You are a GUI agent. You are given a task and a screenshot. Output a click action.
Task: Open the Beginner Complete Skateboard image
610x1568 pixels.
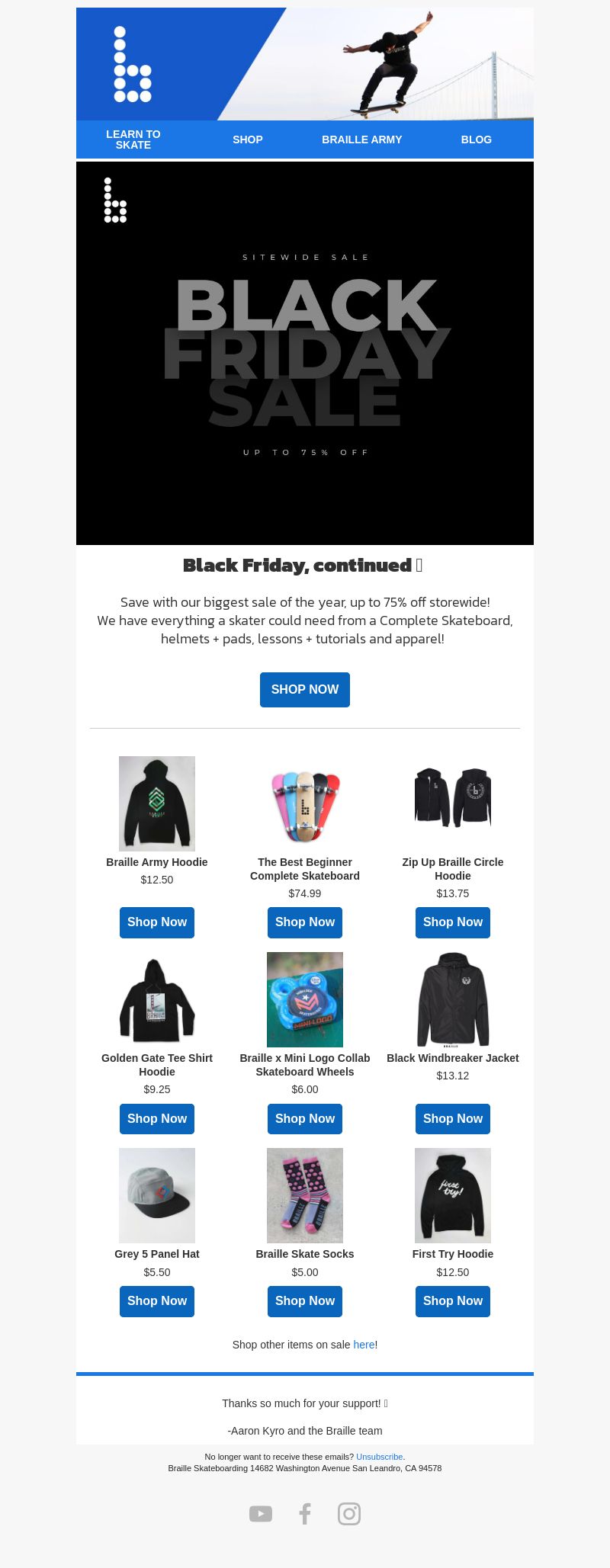click(x=305, y=803)
